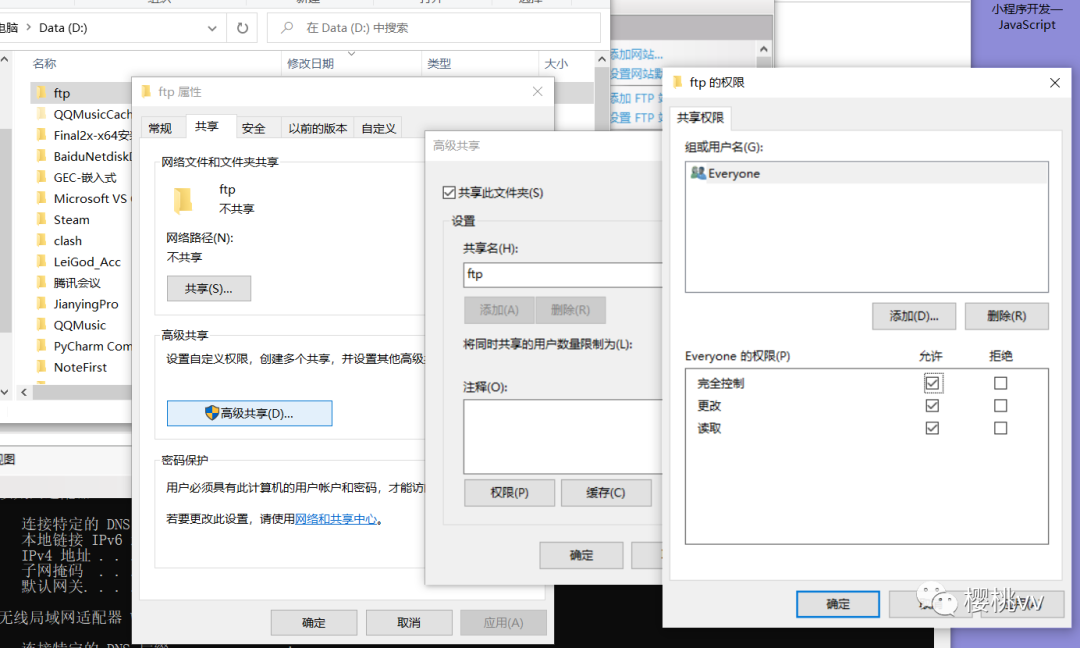Click 添加(D)... button in permissions dialog
The width and height of the screenshot is (1080, 648).
click(913, 316)
